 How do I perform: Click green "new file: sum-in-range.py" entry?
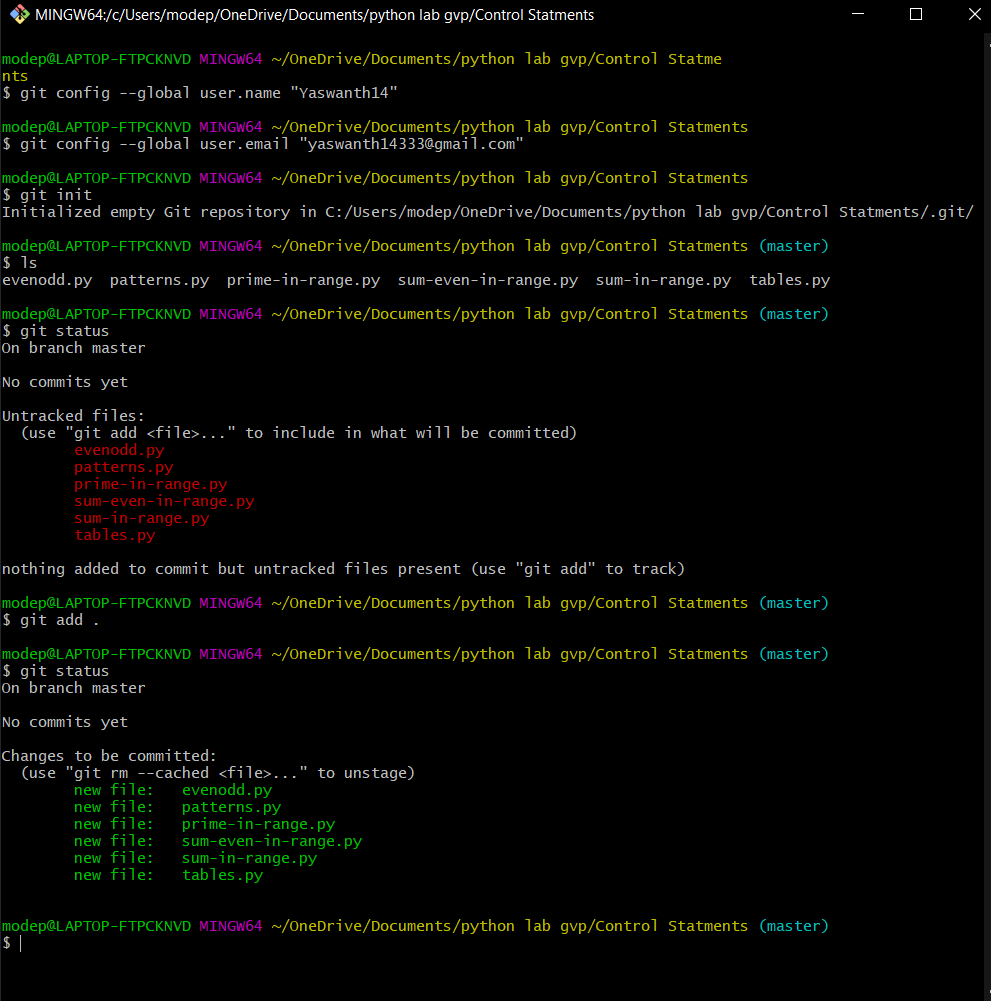[195, 858]
